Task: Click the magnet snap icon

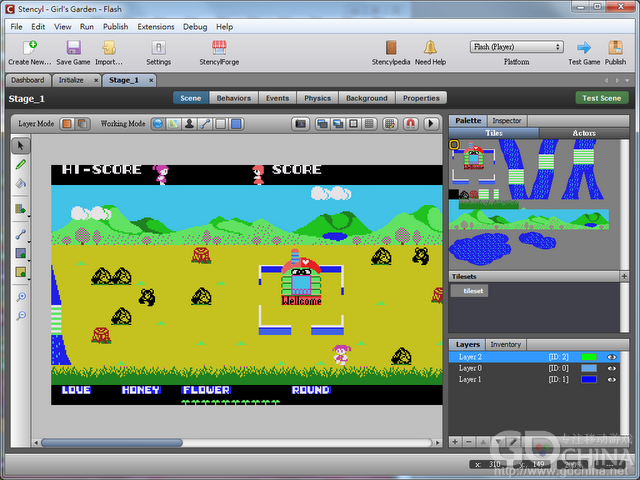Action: [411, 124]
